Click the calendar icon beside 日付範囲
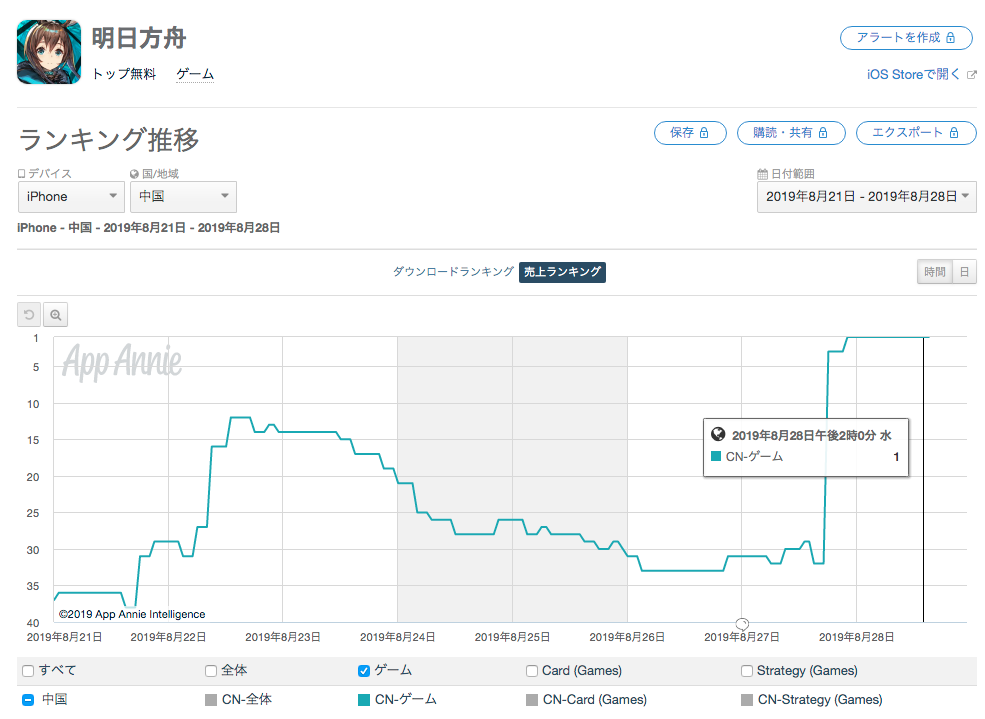This screenshot has height=719, width=985. [x=763, y=174]
